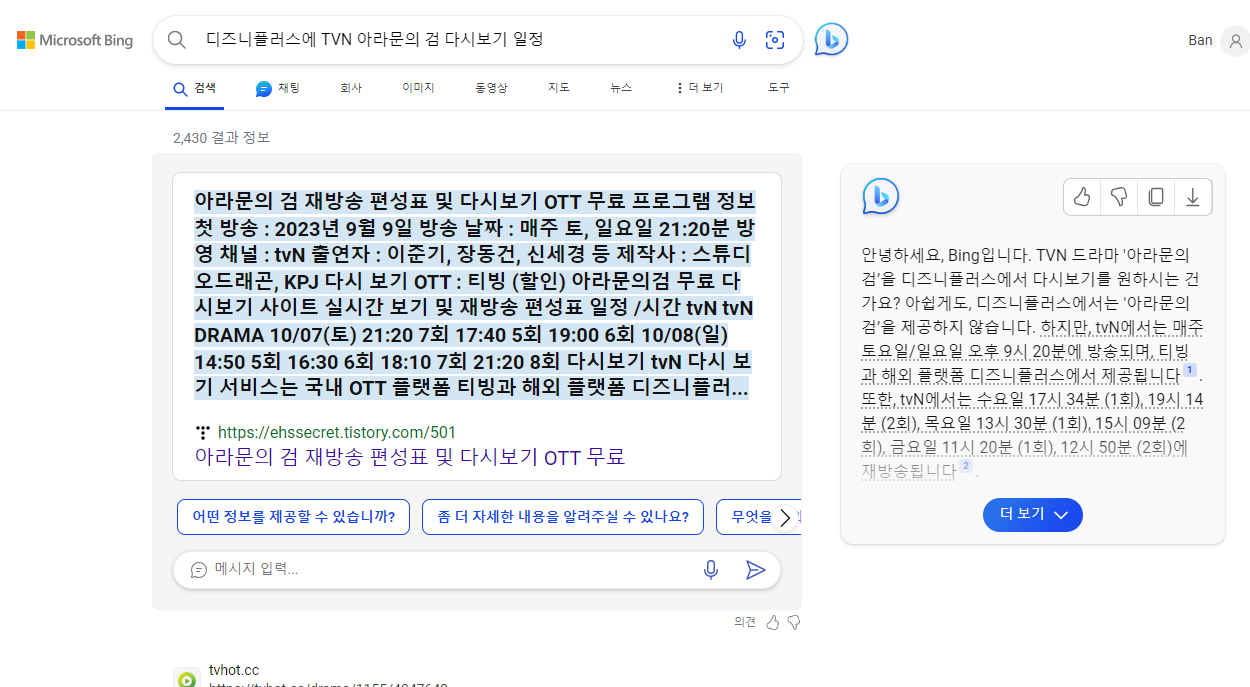The width and height of the screenshot is (1250, 687).
Task: Like the result via 의견 thumbs up
Action: pyautogui.click(x=772, y=622)
